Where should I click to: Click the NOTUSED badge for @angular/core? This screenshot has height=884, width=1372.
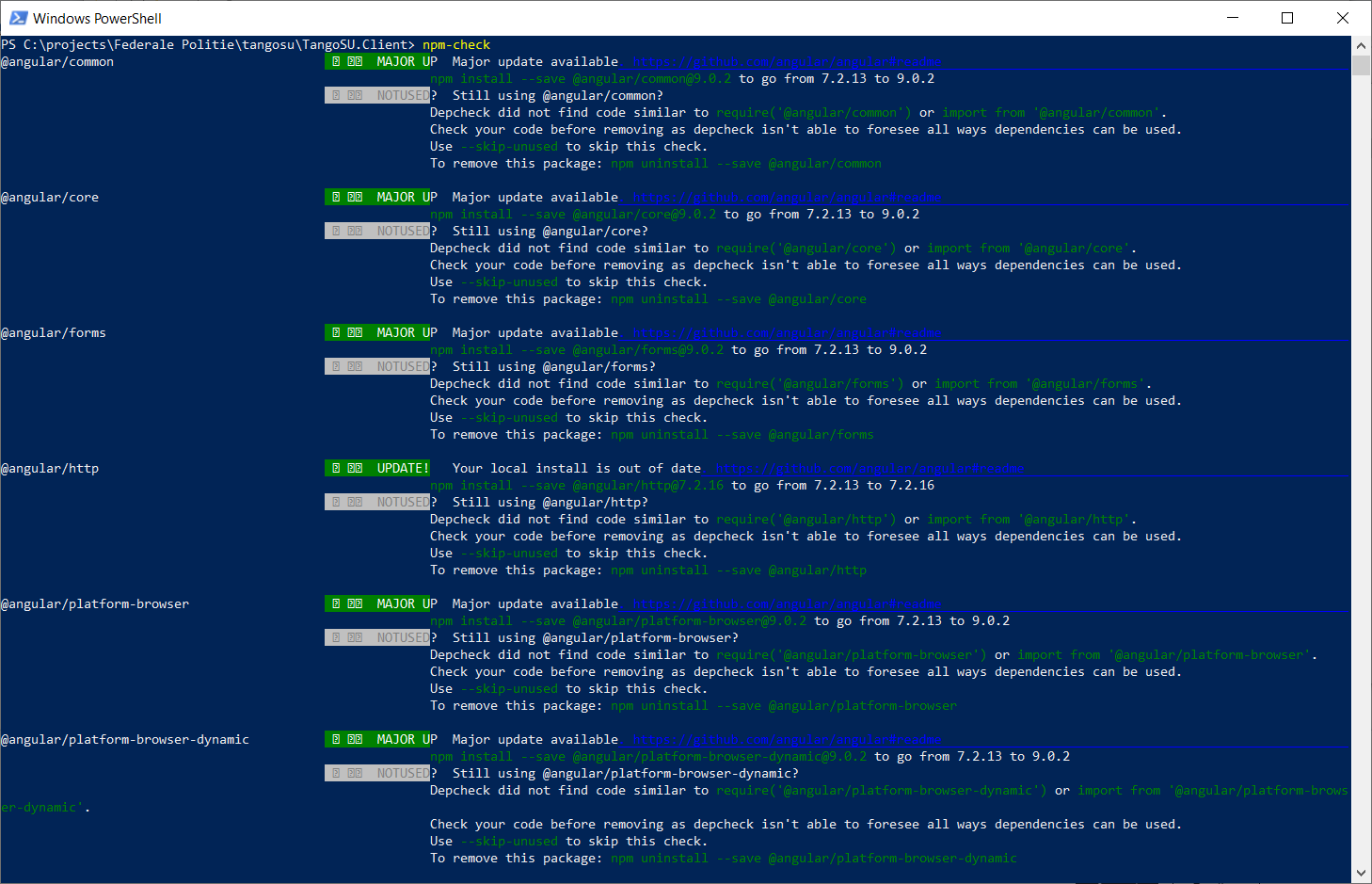click(377, 231)
